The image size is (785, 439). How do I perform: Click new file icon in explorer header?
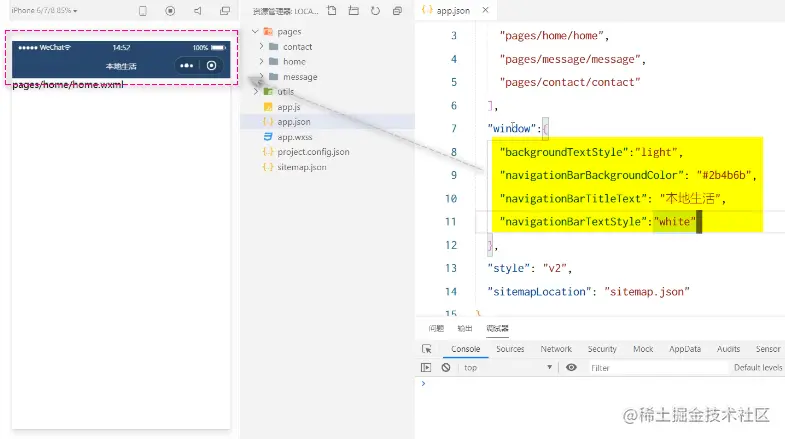click(331, 11)
